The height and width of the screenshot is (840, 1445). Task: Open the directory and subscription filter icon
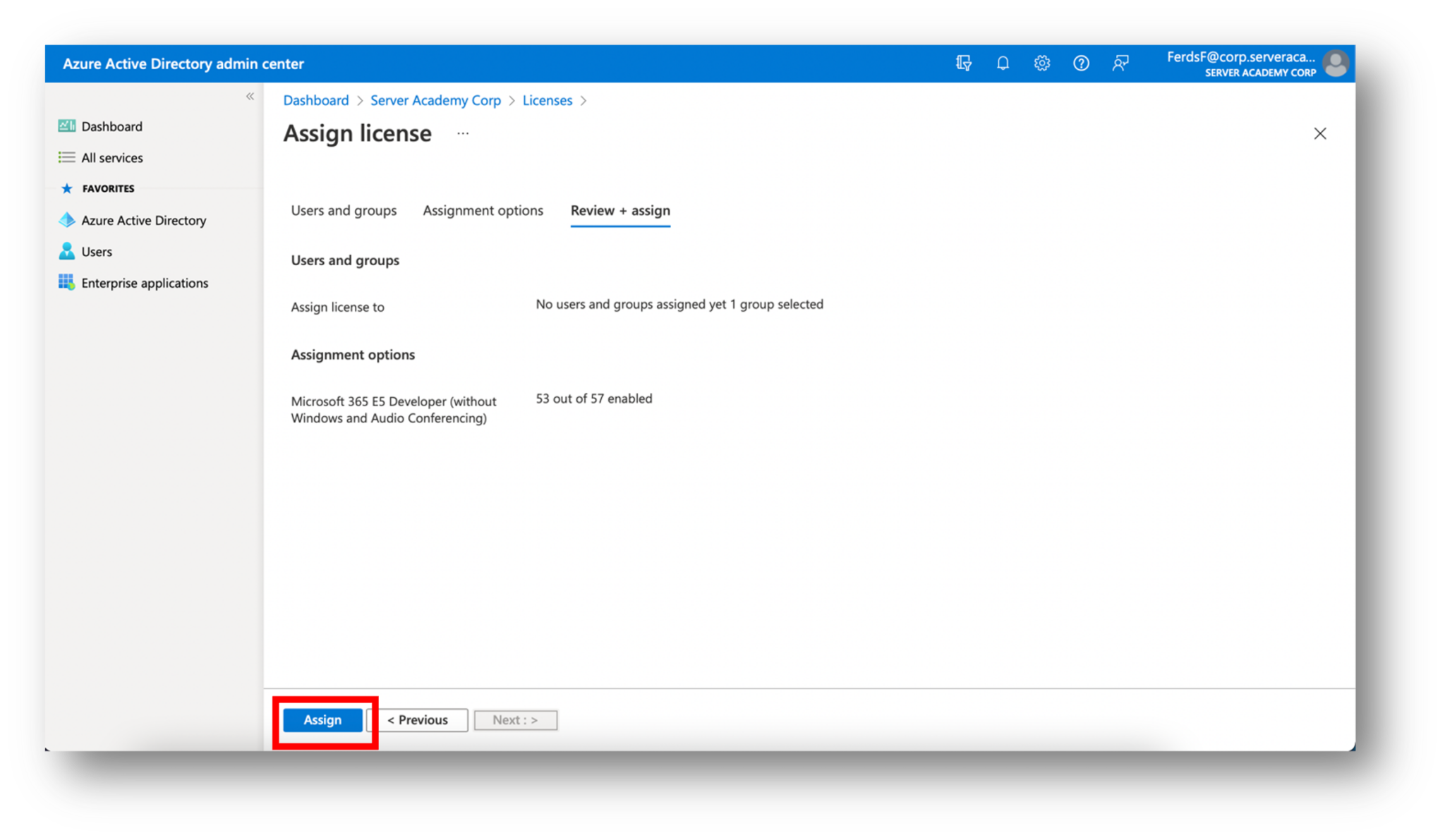[963, 63]
